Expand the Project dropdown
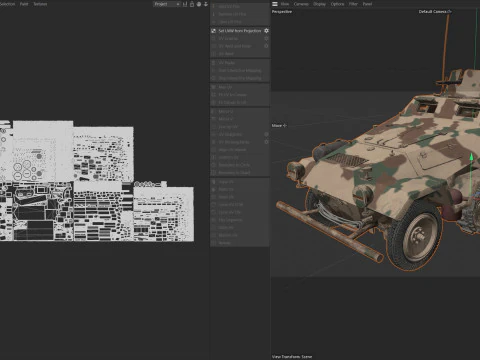 tap(167, 4)
